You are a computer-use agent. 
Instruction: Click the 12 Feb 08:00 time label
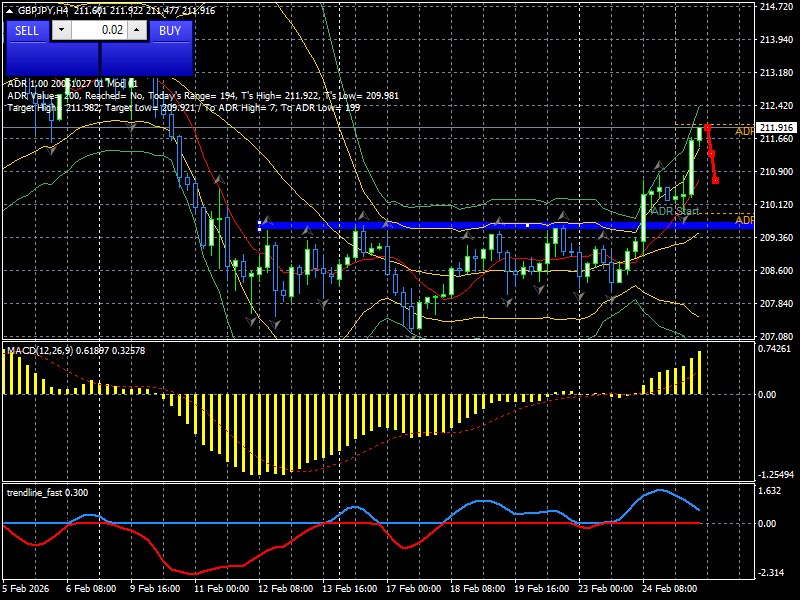285,588
